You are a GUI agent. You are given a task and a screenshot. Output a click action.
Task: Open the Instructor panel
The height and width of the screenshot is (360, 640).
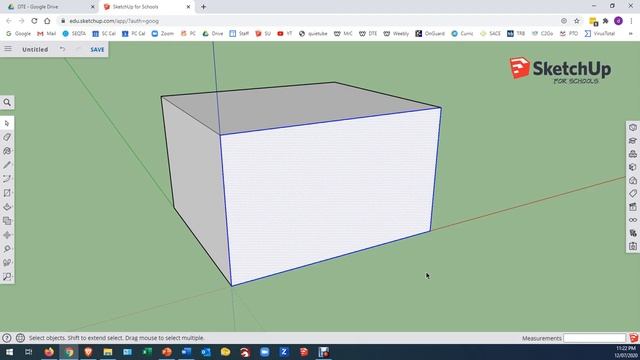[633, 141]
